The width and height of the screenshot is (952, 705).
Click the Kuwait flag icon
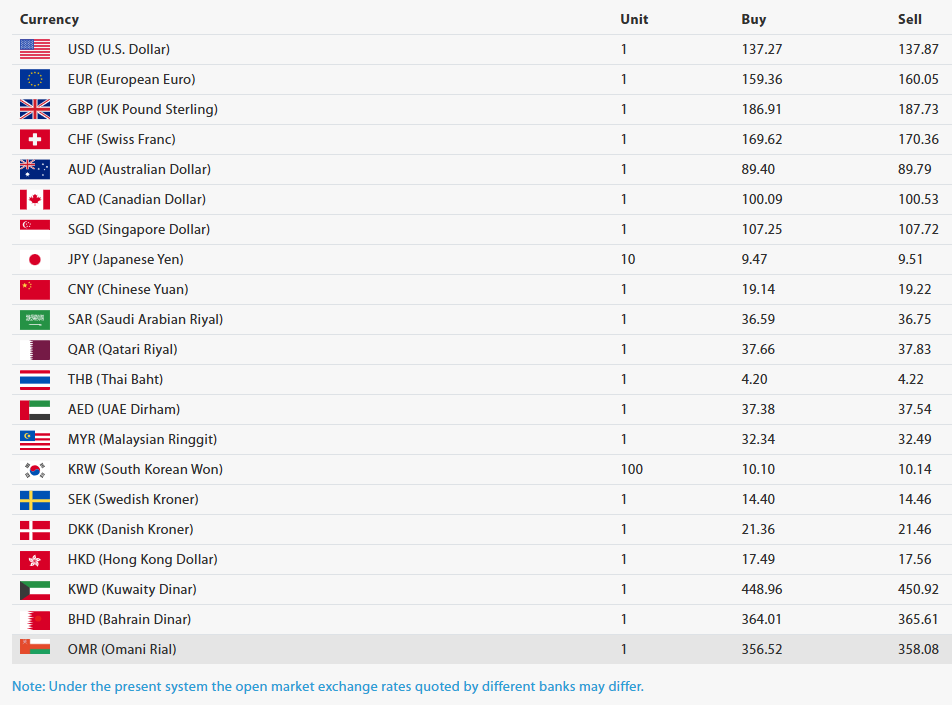click(x=35, y=589)
